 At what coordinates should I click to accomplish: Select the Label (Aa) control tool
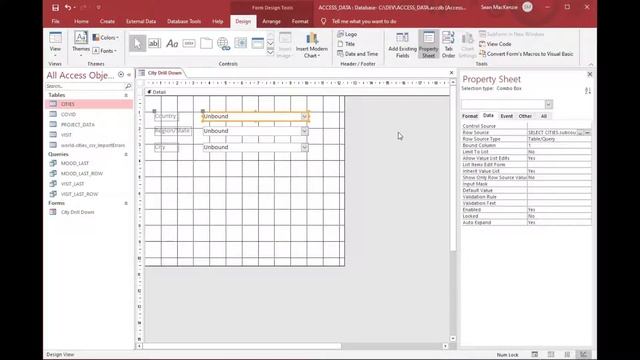172,43
